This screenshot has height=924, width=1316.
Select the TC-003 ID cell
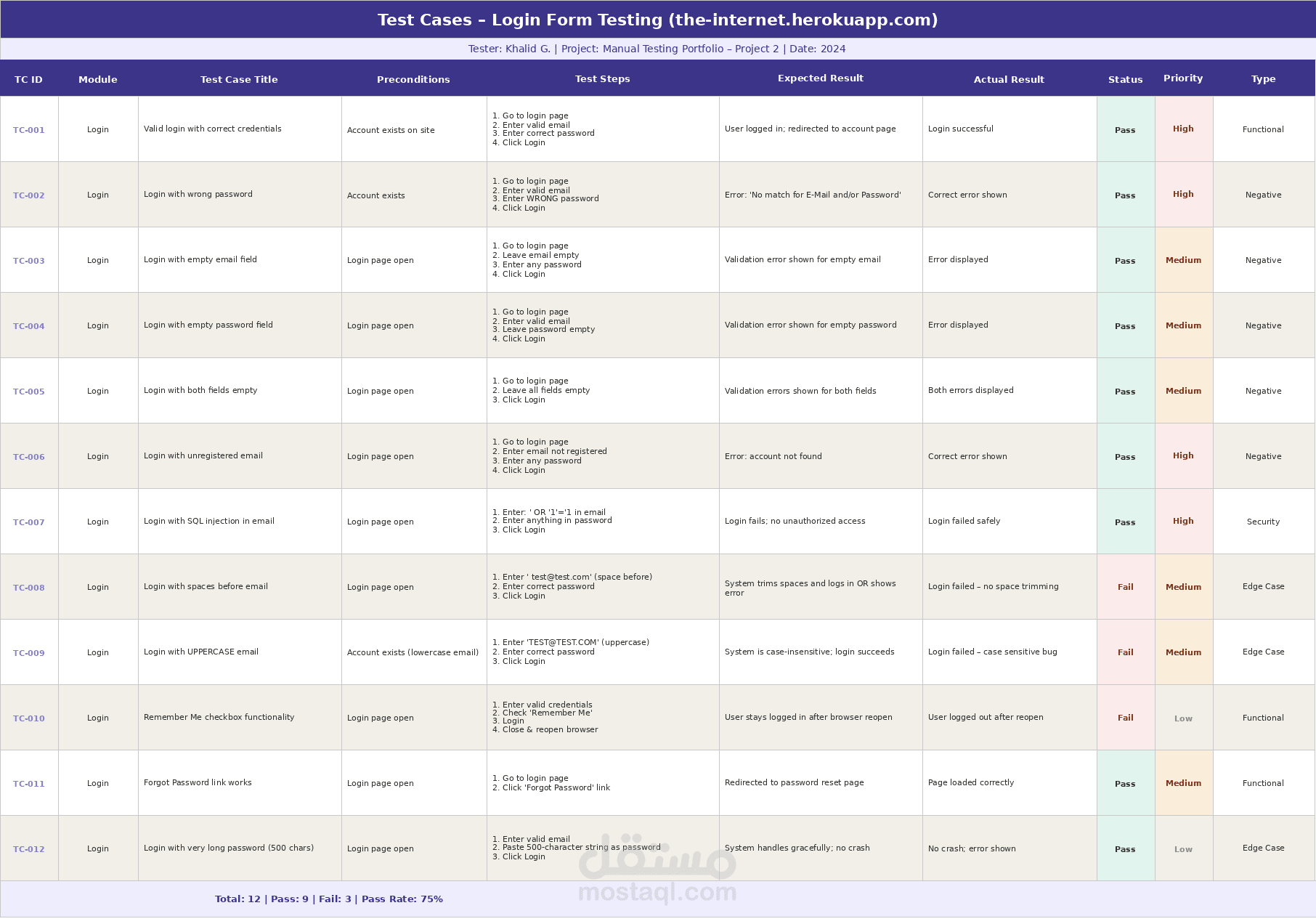click(x=29, y=260)
